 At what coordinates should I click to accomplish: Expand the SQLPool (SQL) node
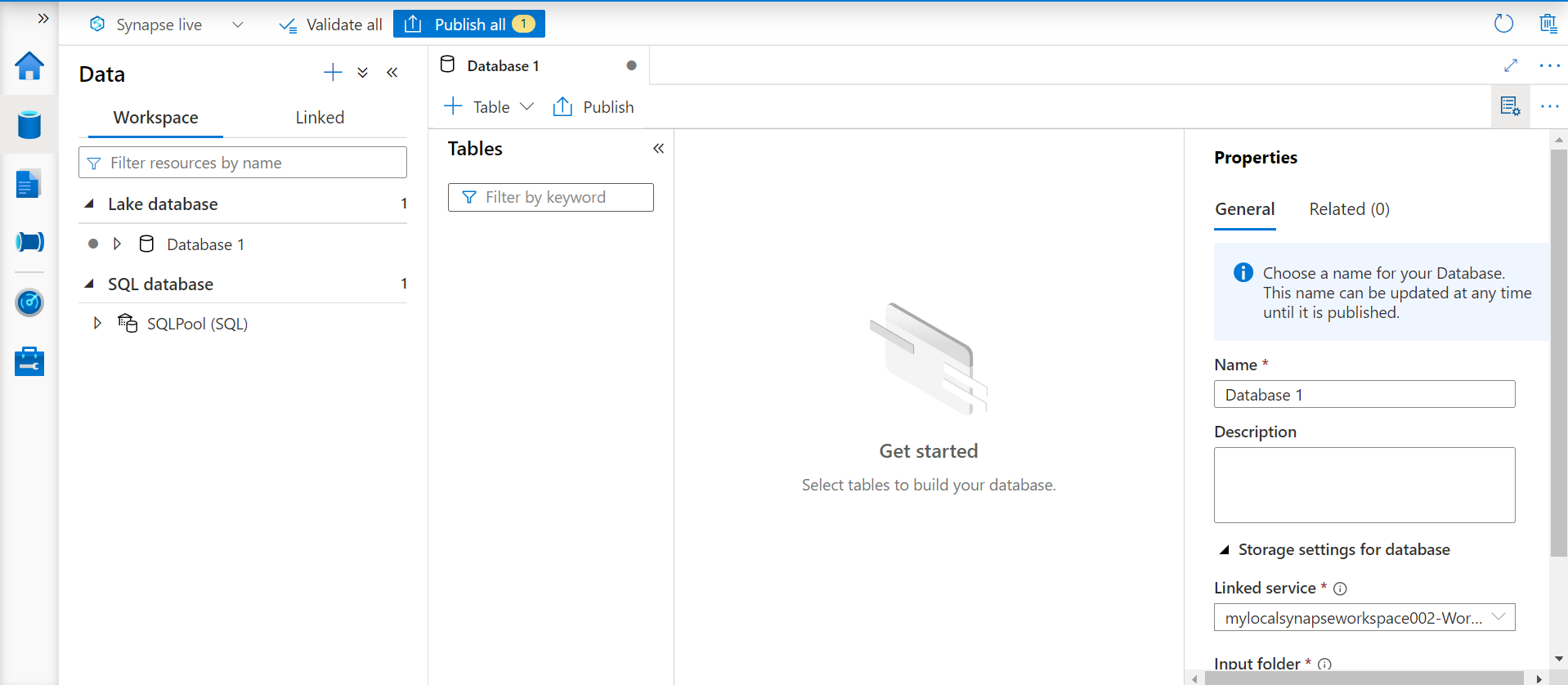click(x=97, y=323)
